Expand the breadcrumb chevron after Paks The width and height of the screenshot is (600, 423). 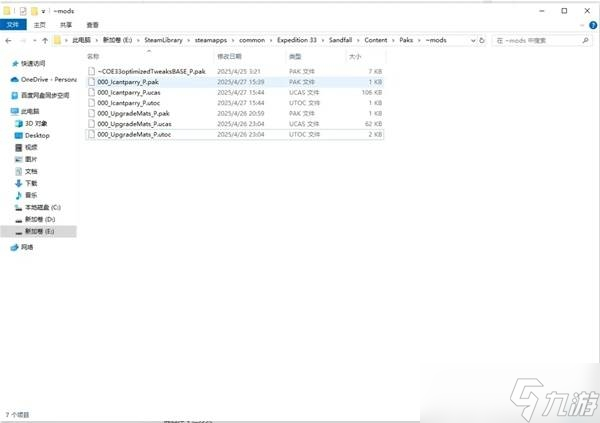[419, 40]
